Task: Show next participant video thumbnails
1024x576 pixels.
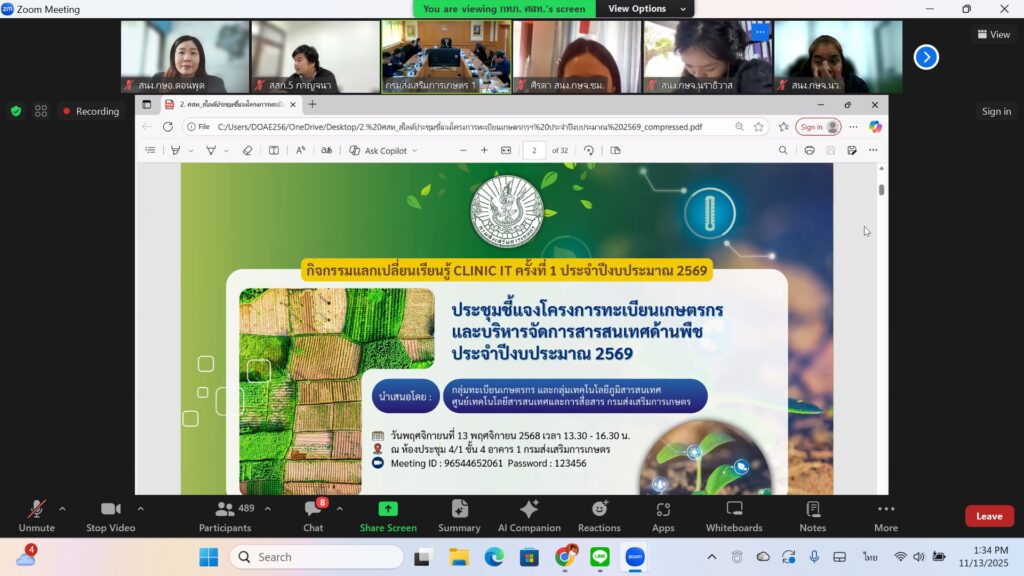Action: [x=926, y=57]
